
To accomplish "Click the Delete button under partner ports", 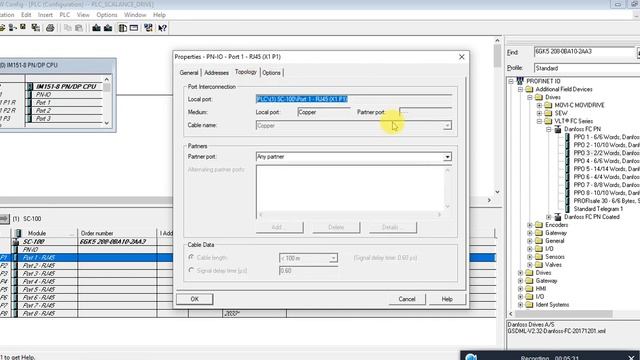I will click(x=336, y=227).
